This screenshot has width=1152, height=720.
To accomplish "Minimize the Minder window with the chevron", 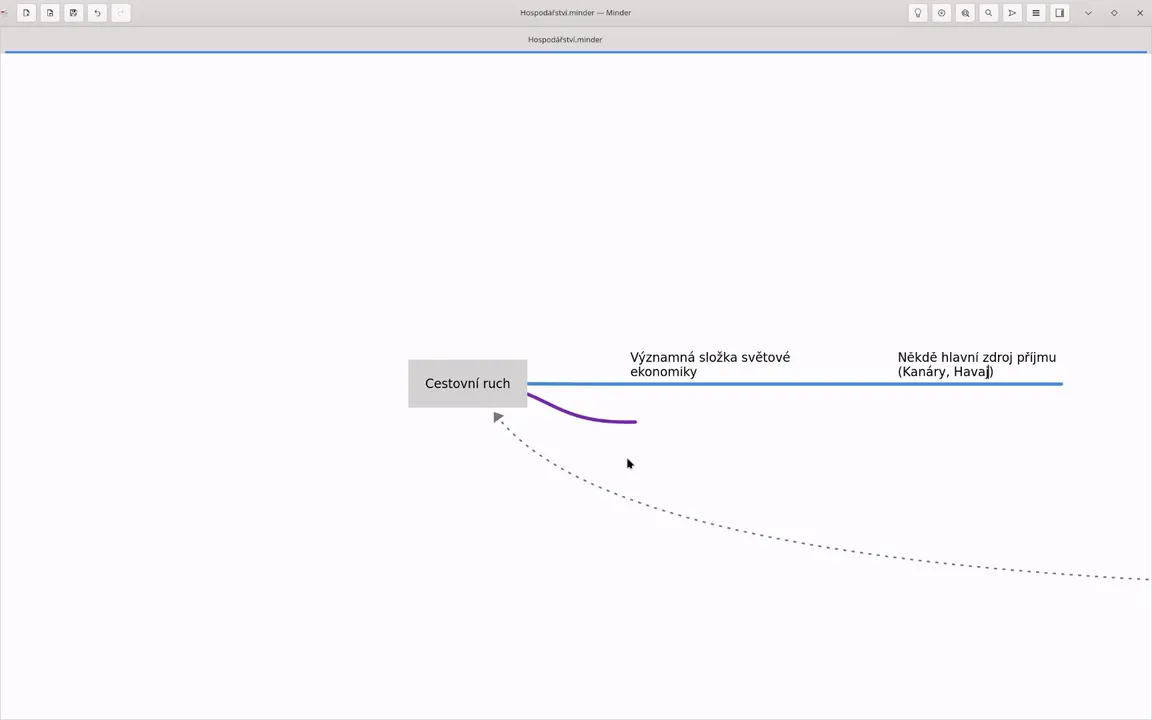I will 1088,12.
